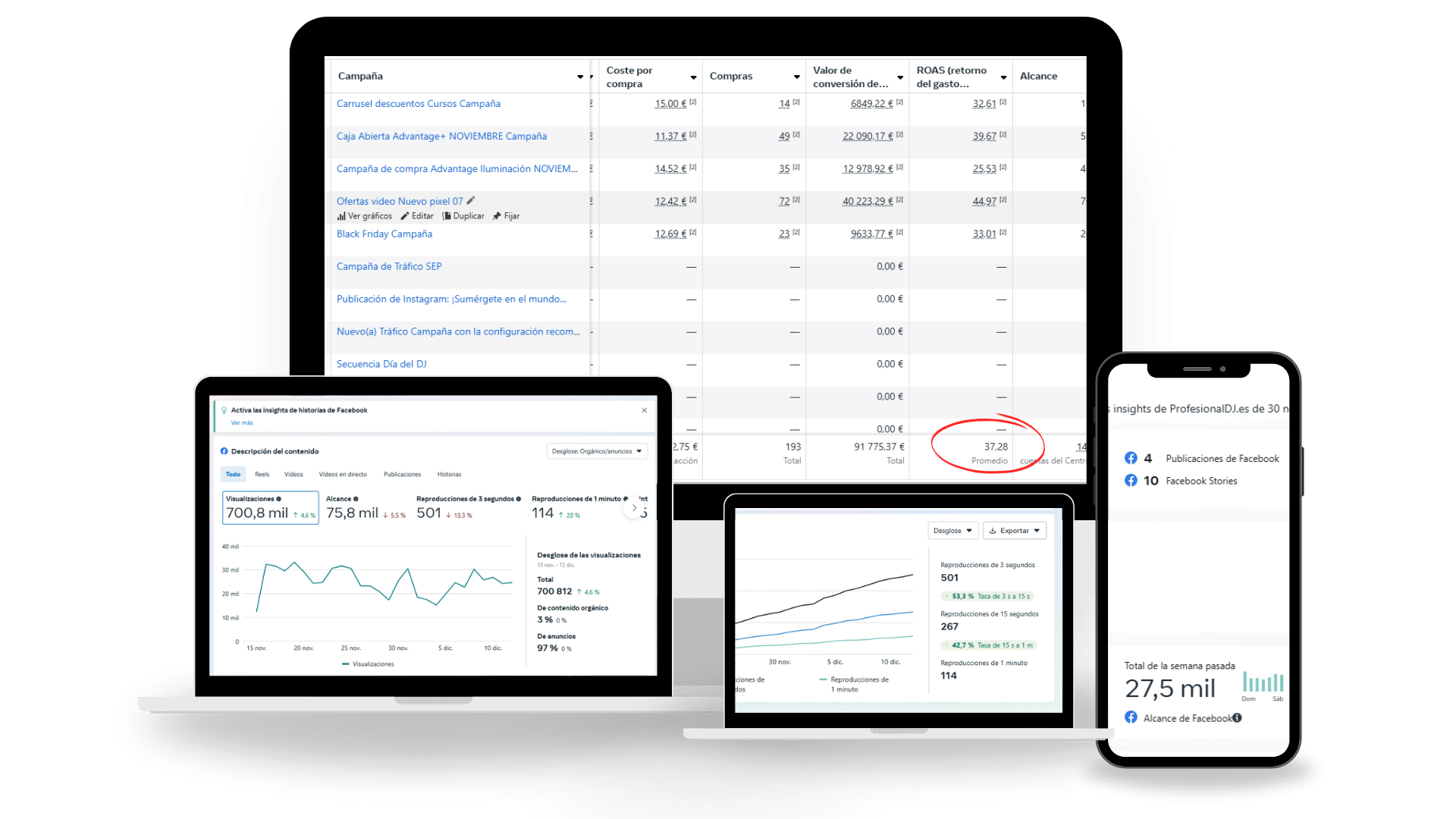Close the Activa las insights banner

click(645, 410)
